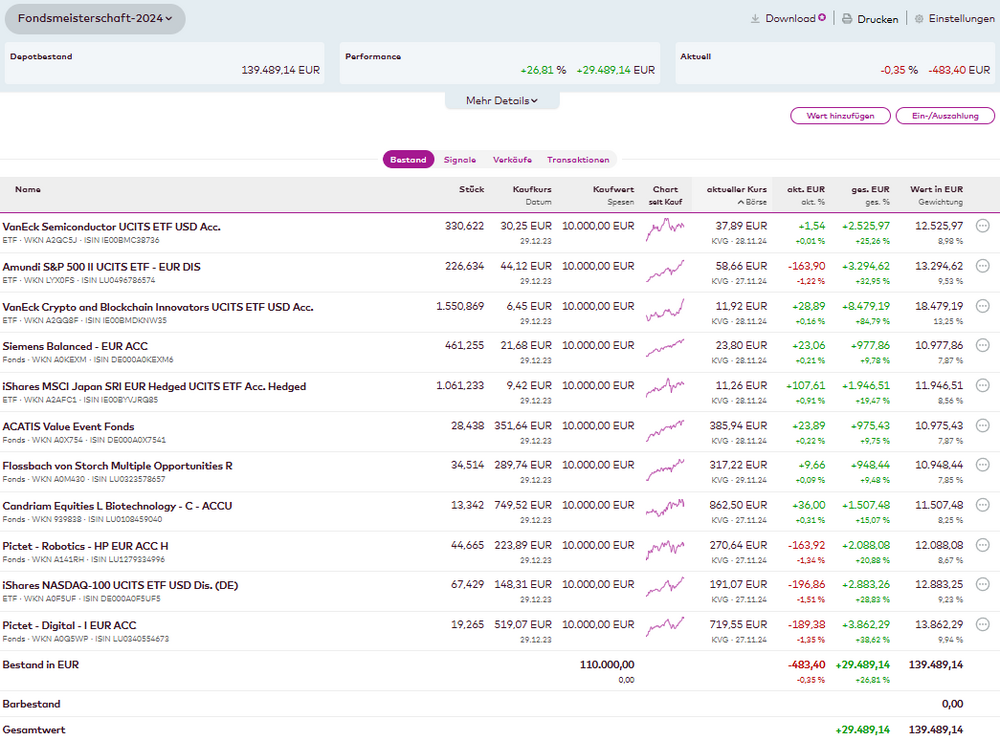Open options menu for iShares NASDAQ-100 row
Image resolution: width=1000 pixels, height=740 pixels.
(x=982, y=585)
